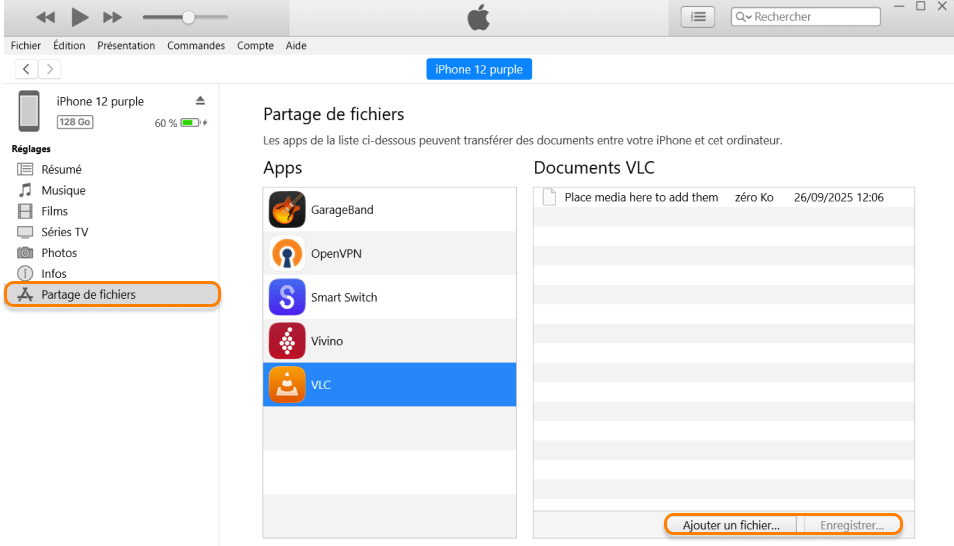Screen dimensions: 954x546
Task: Click the OpenVPN app icon
Action: (x=287, y=253)
